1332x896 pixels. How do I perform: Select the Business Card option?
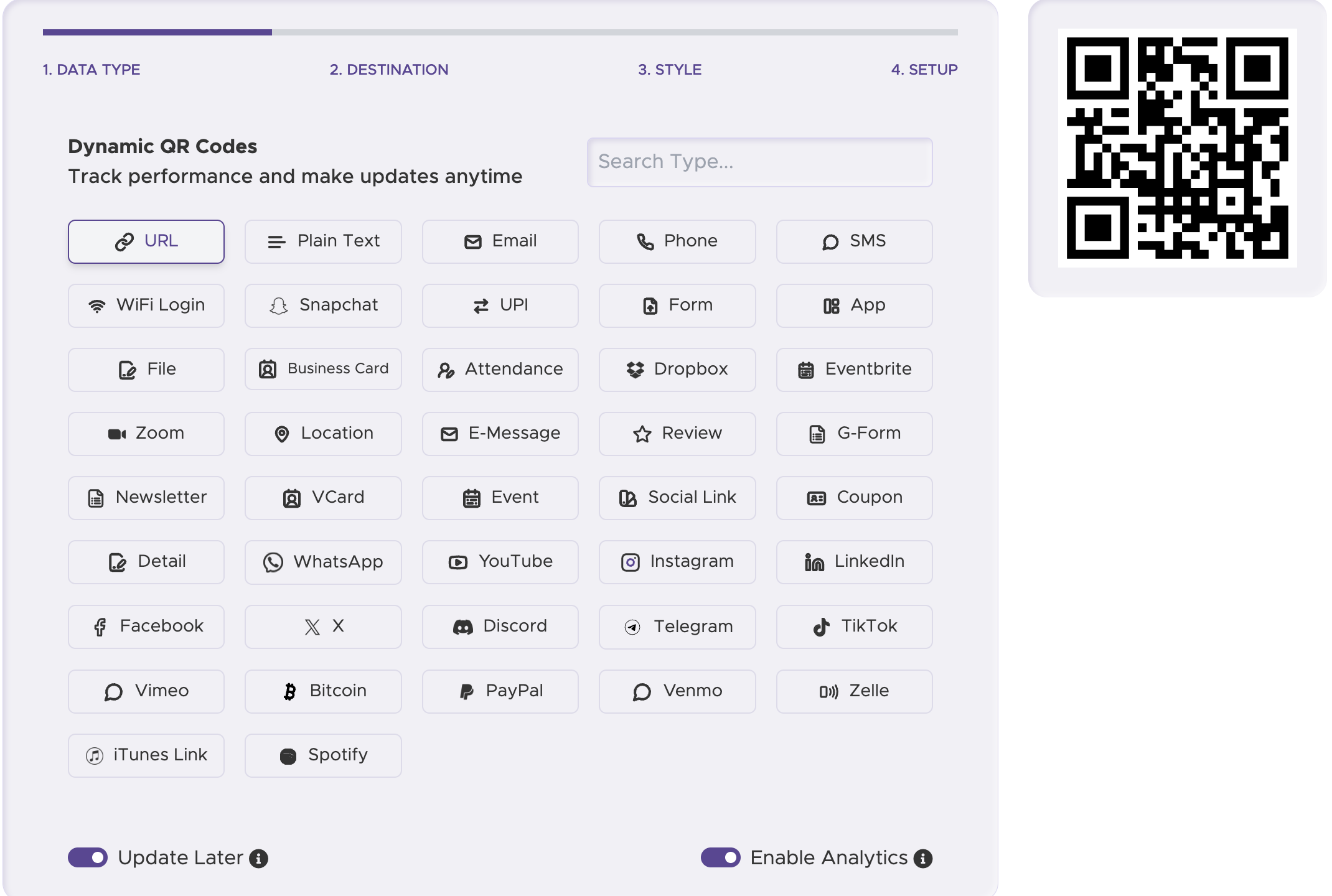pyautogui.click(x=323, y=369)
